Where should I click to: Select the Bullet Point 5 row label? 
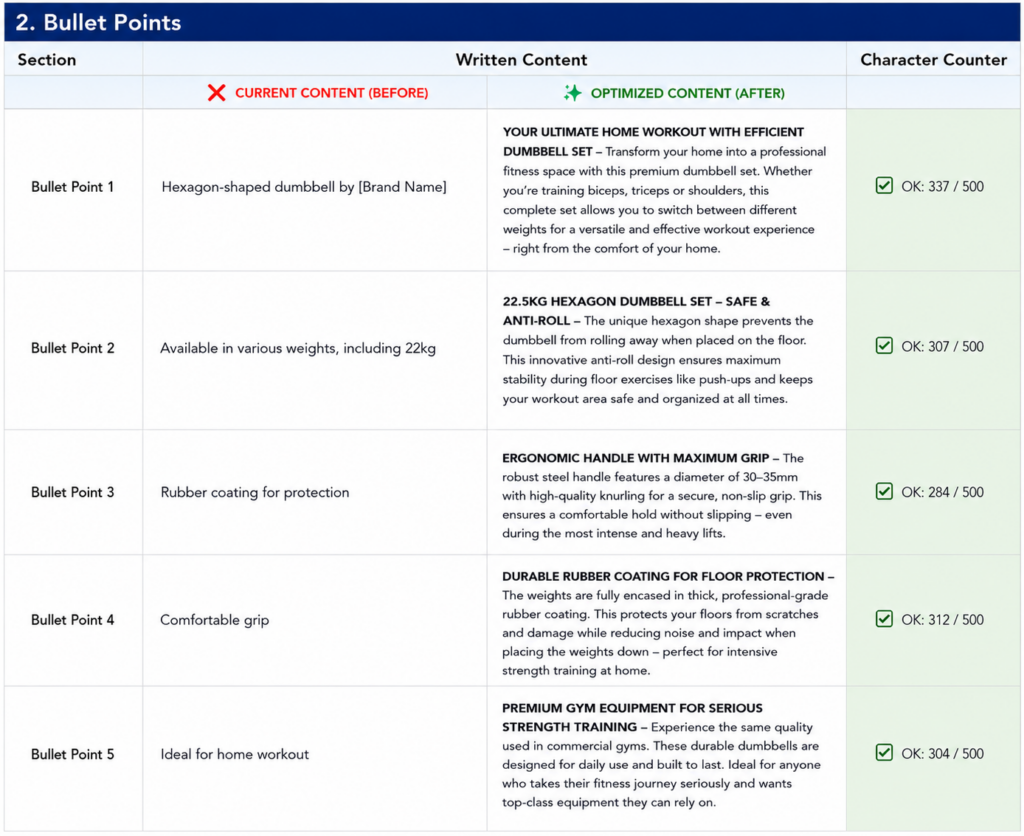pyautogui.click(x=72, y=754)
